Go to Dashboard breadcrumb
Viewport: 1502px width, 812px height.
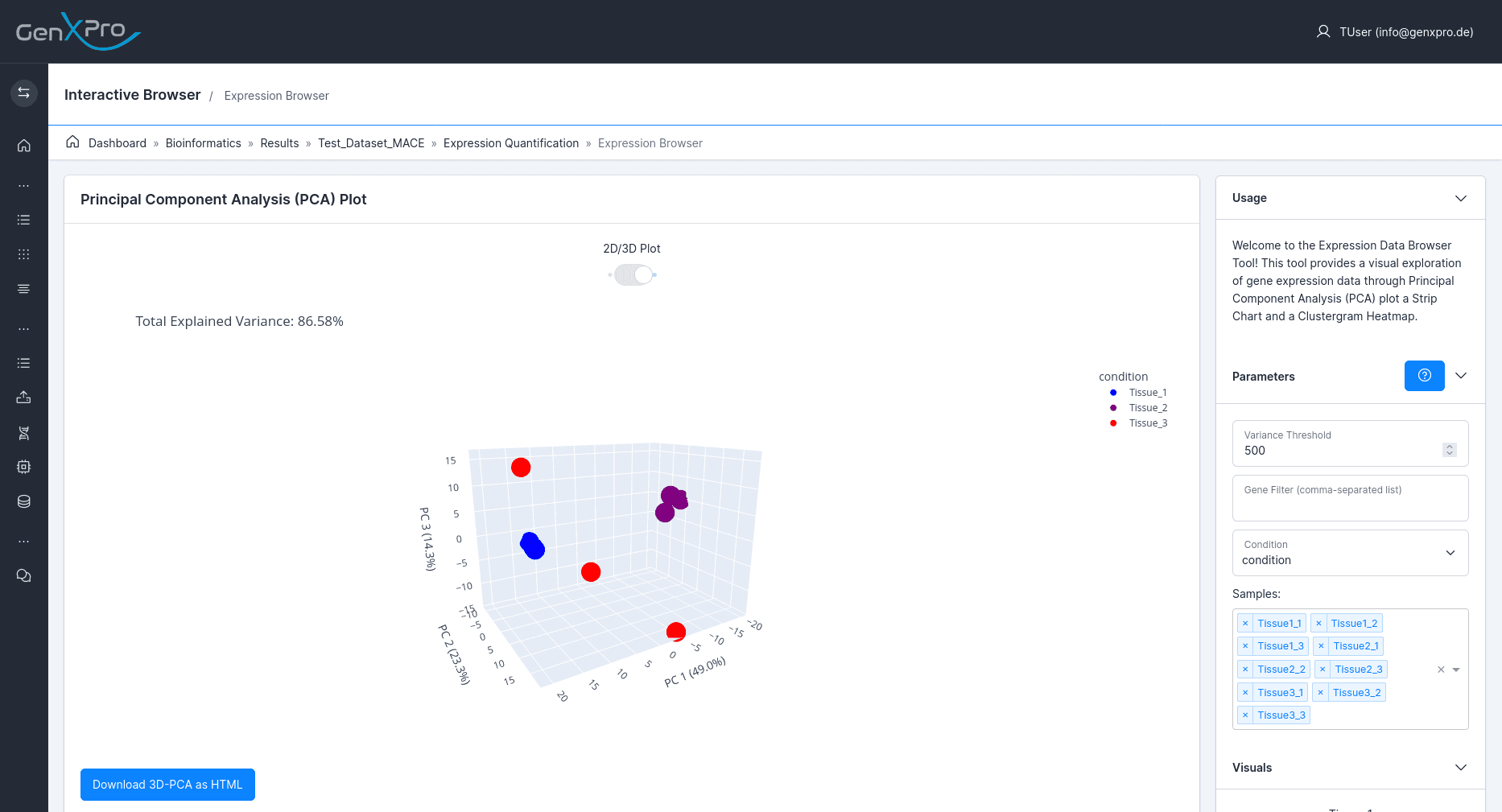click(118, 143)
